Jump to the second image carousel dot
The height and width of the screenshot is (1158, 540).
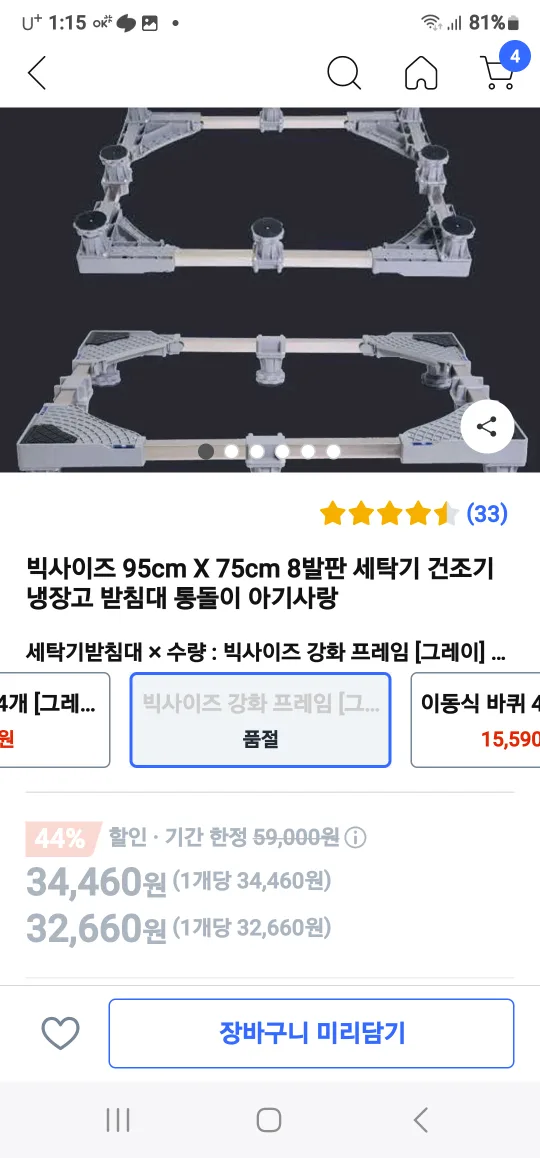(x=231, y=450)
